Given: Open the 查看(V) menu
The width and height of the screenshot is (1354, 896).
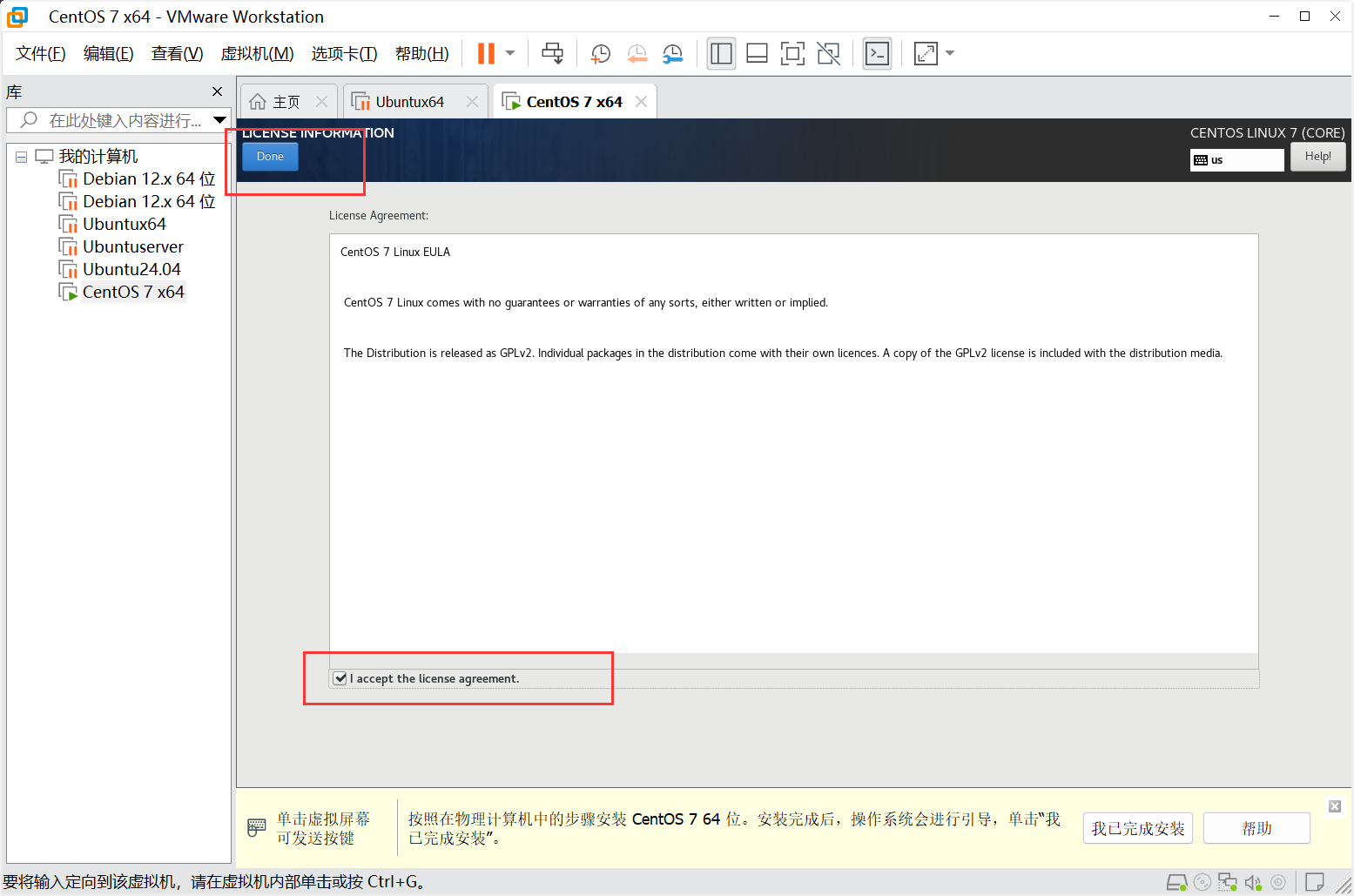Looking at the screenshot, I should (178, 54).
